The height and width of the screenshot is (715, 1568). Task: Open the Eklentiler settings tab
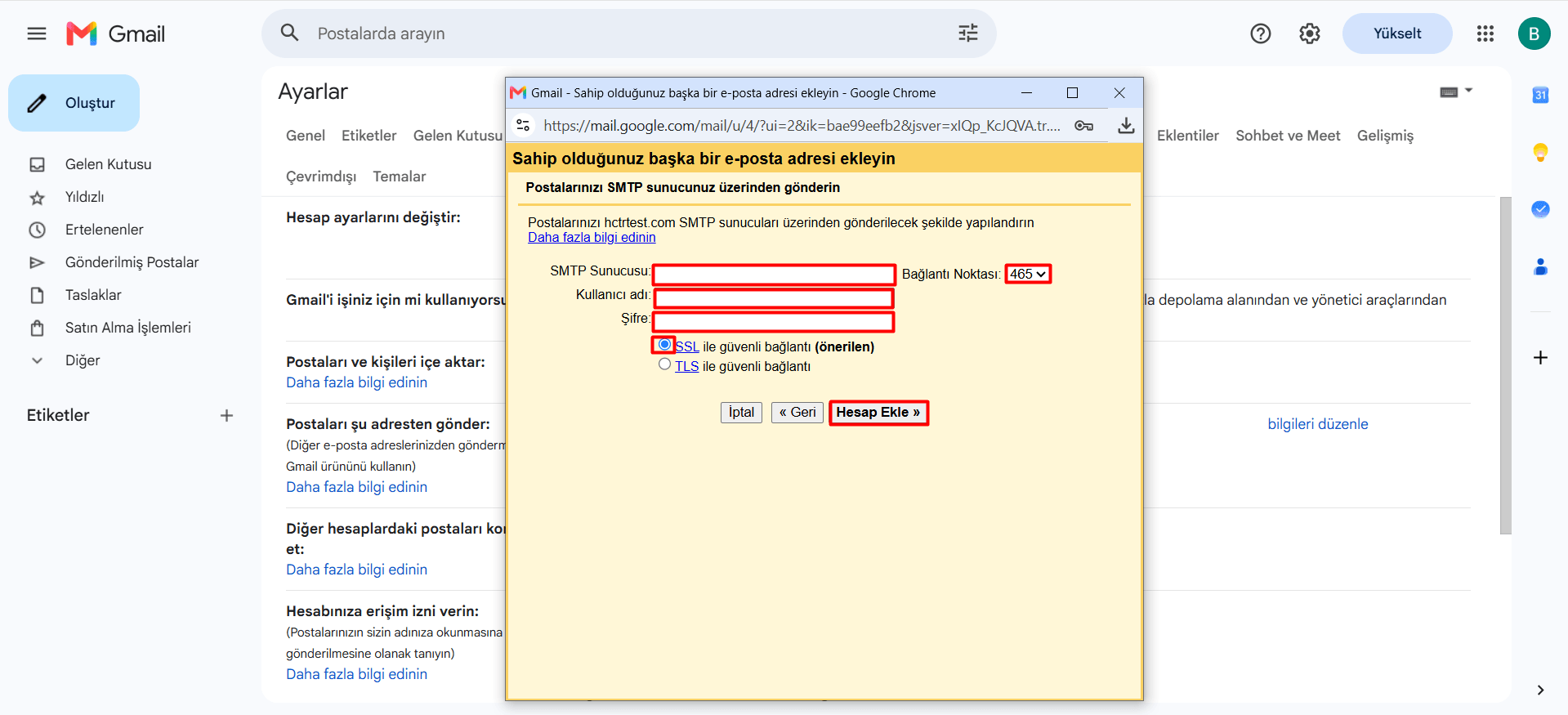[1188, 136]
